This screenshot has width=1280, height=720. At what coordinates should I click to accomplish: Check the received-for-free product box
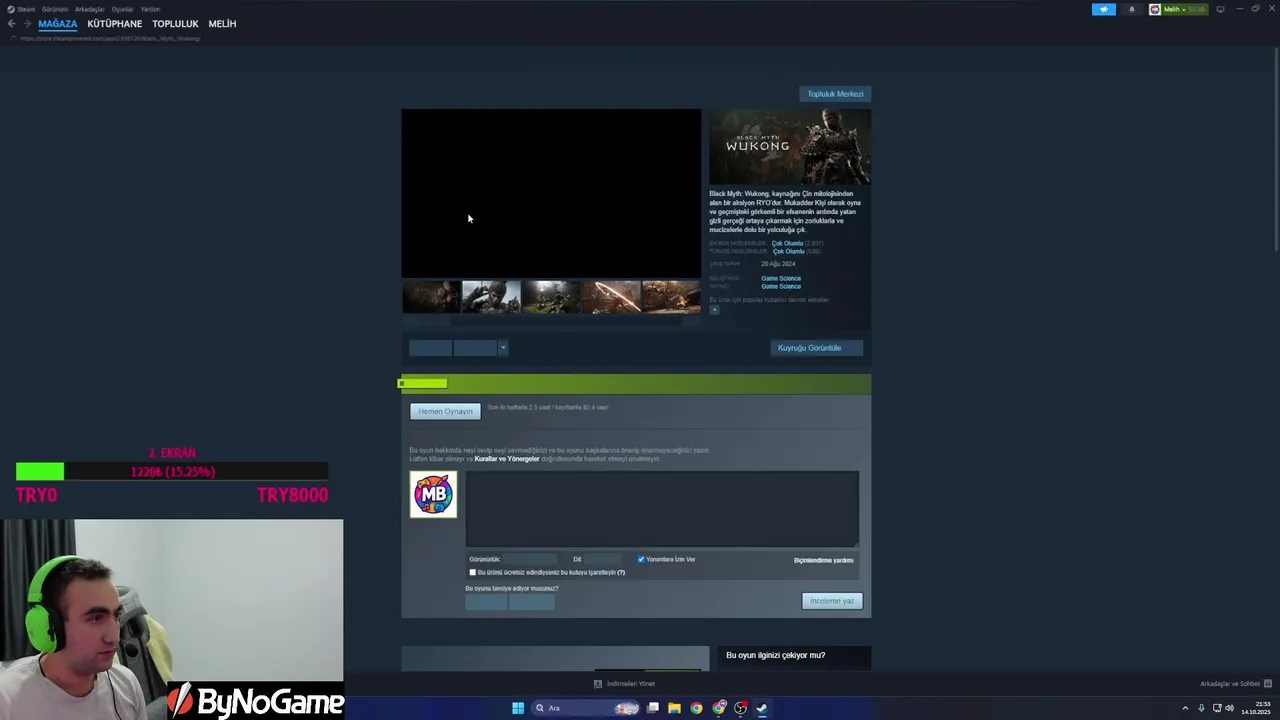tap(473, 572)
